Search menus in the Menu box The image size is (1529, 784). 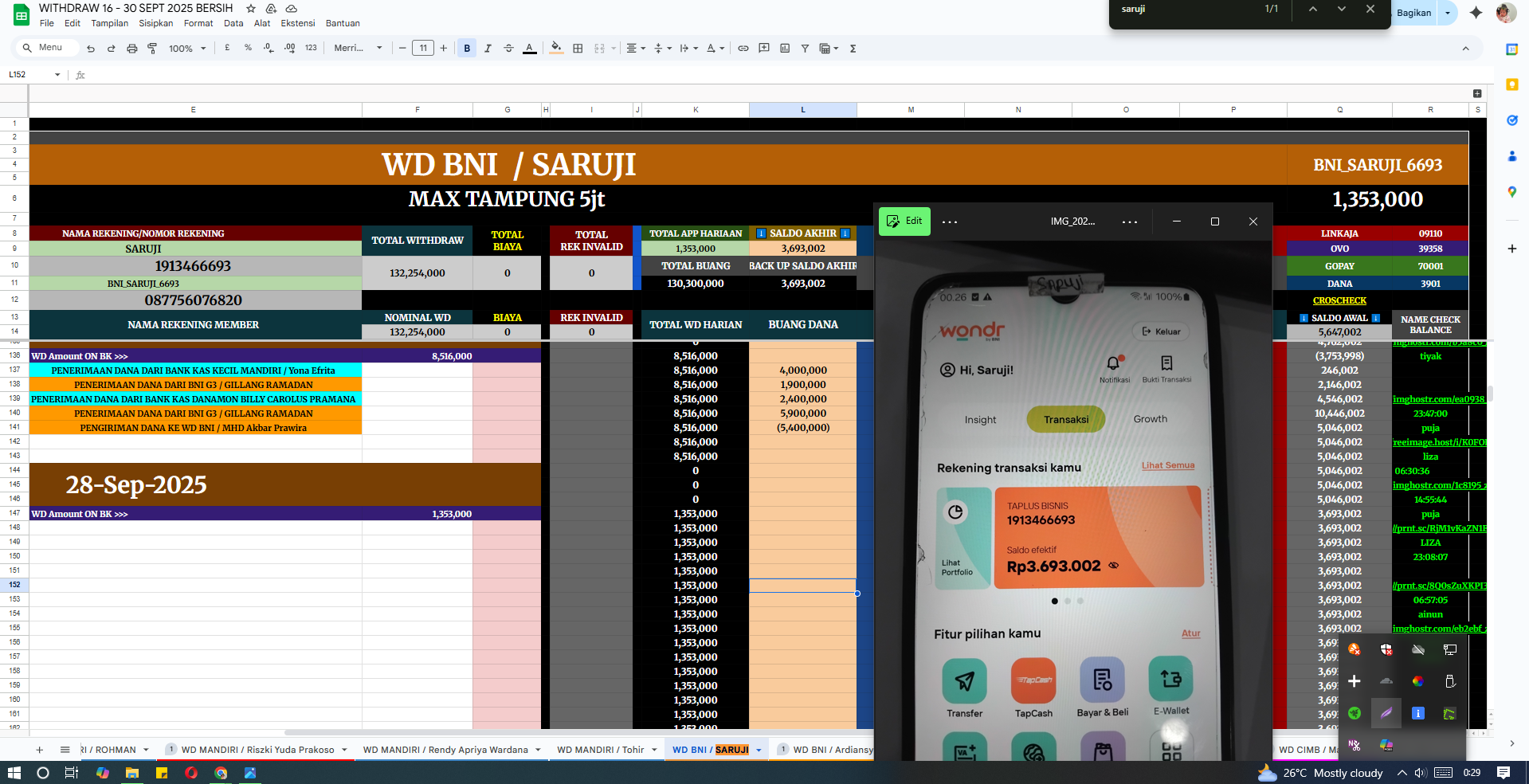(48, 48)
